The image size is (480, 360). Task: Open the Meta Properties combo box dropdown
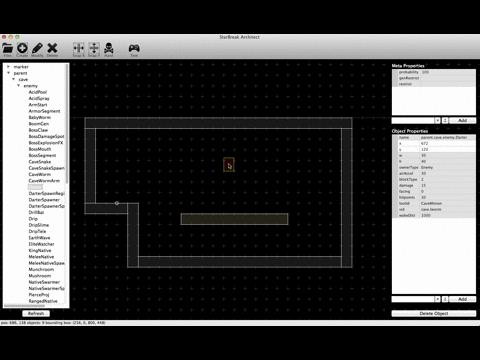tap(437, 120)
